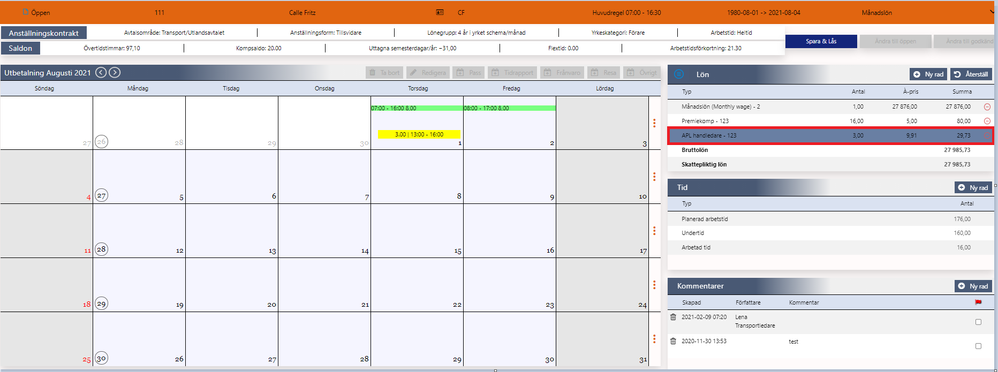Image resolution: width=998 pixels, height=372 pixels.
Task: Tick the checkbox on the 'test' comment
Action: [978, 346]
